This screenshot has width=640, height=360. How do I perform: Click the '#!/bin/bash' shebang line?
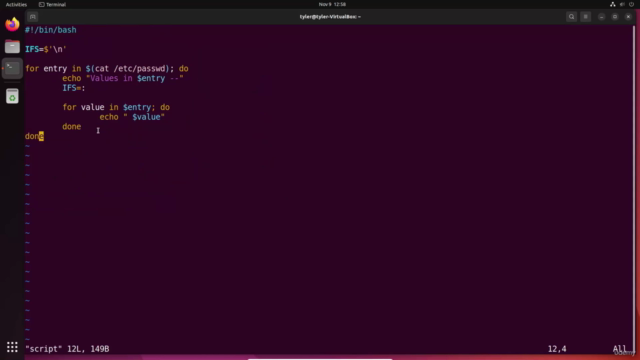(51, 30)
